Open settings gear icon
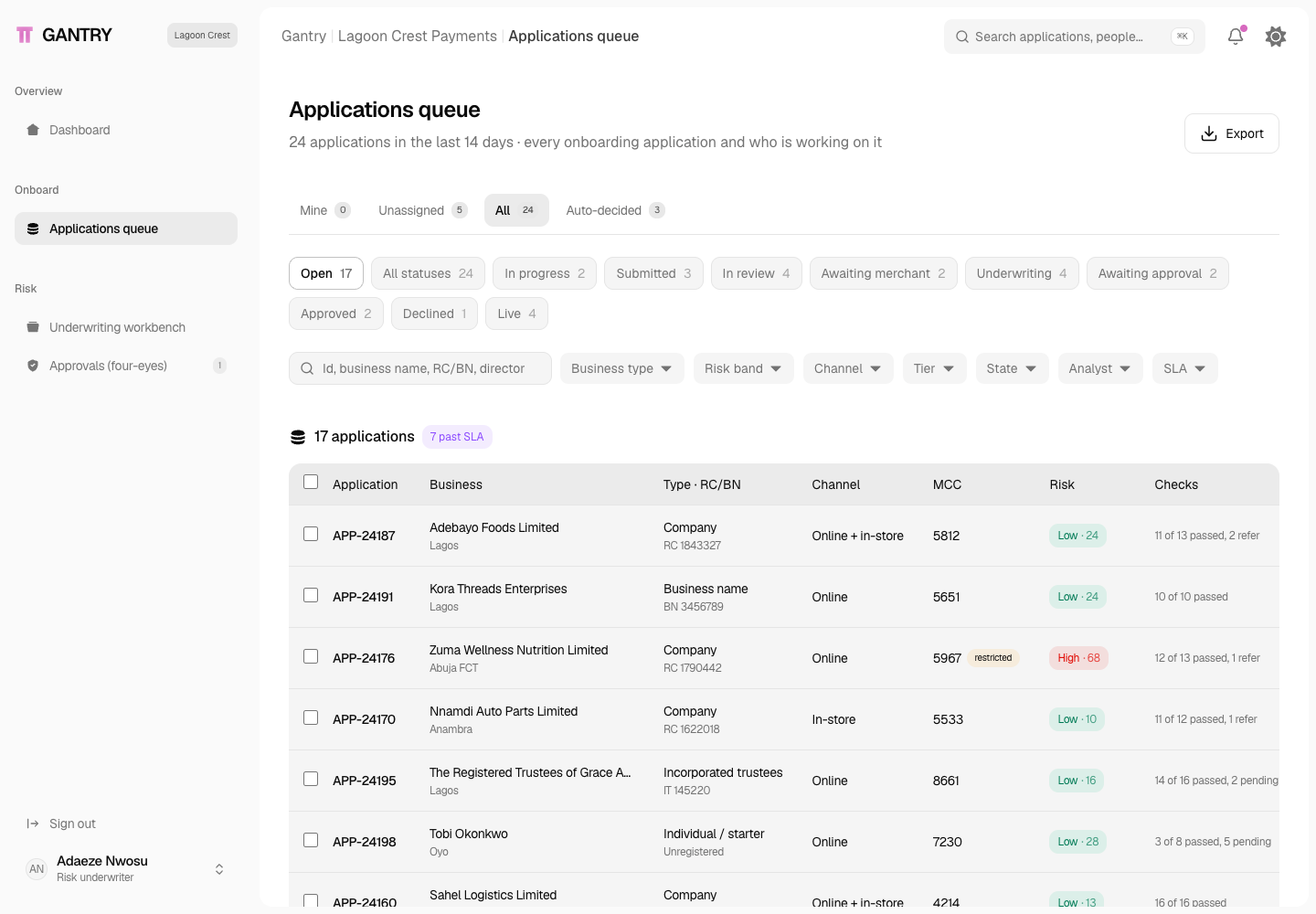Image resolution: width=1316 pixels, height=914 pixels. [1276, 37]
